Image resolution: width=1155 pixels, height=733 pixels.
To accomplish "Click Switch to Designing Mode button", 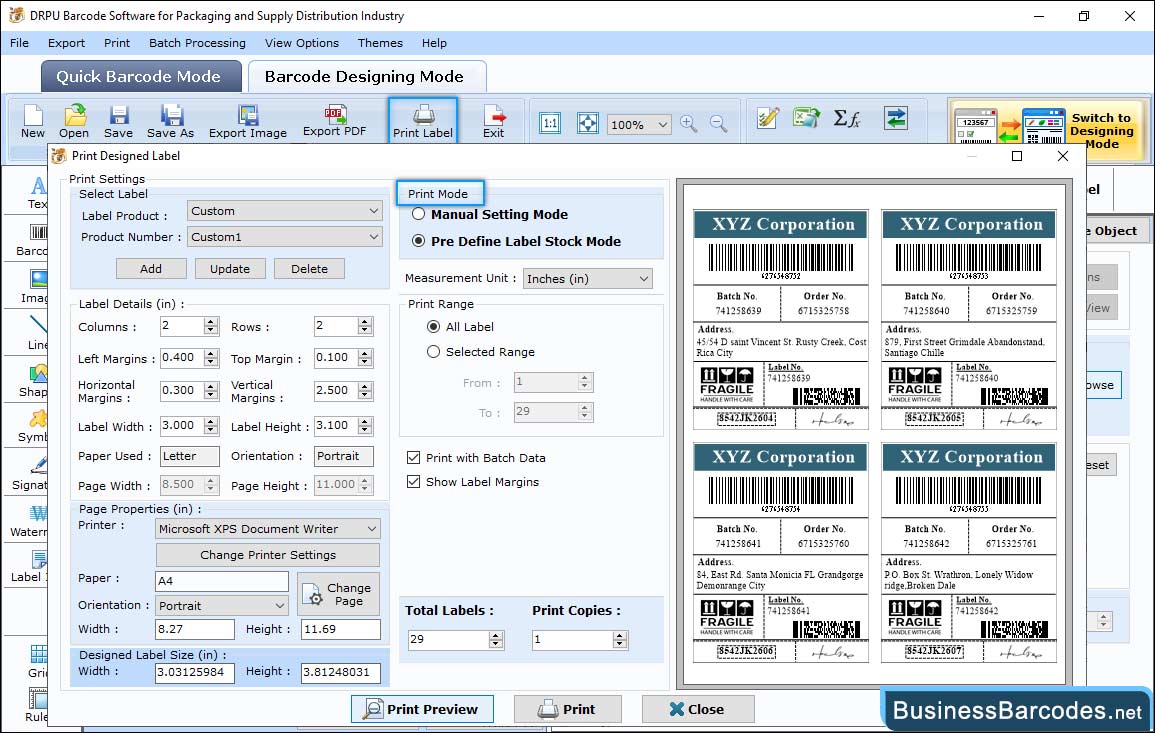I will pyautogui.click(x=1048, y=130).
